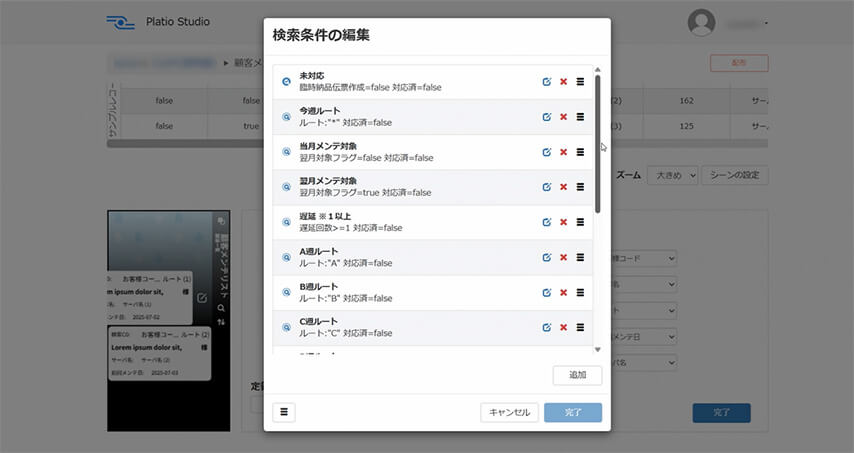Image resolution: width=854 pixels, height=453 pixels.
Task: Click the user avatar icon
Action: [702, 23]
